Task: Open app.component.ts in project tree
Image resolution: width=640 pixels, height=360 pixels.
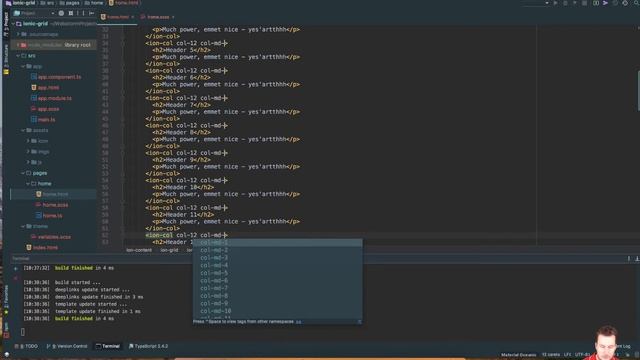Action: point(59,77)
